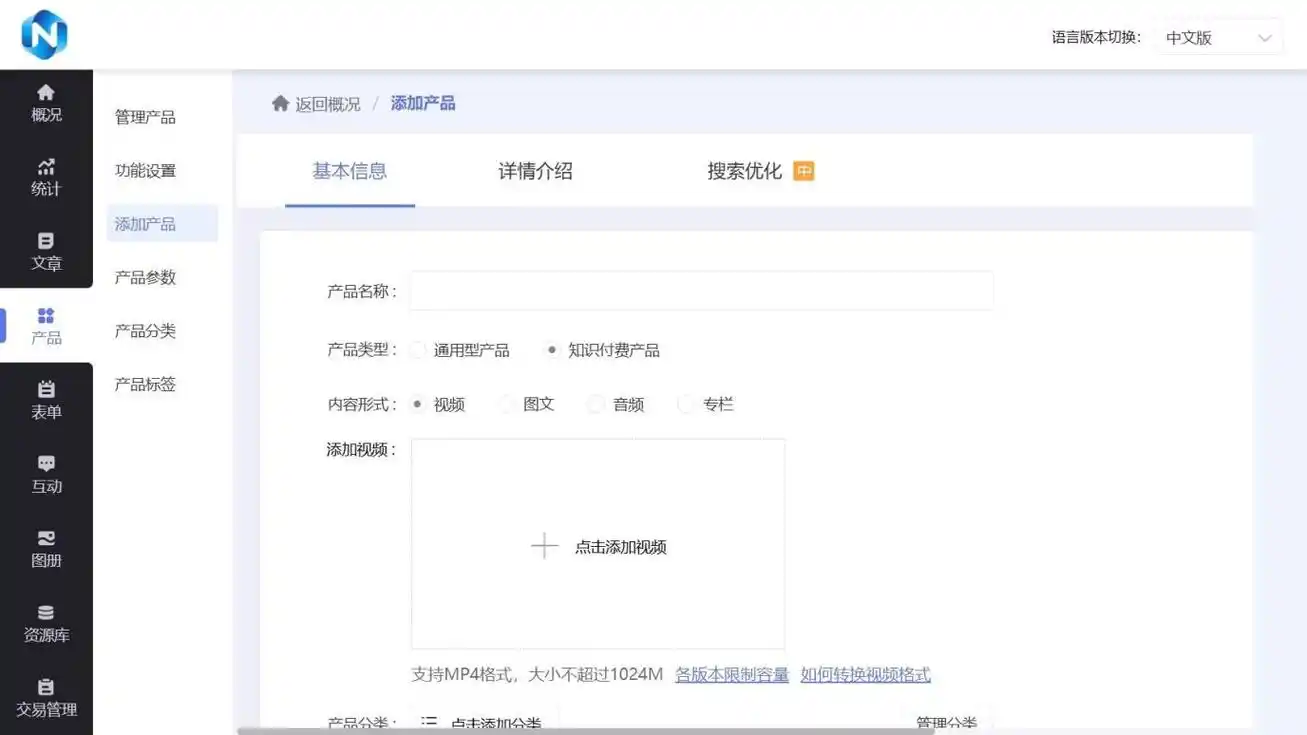The image size is (1307, 735).
Task: Open 如何转换视频格式 help link
Action: (x=864, y=674)
